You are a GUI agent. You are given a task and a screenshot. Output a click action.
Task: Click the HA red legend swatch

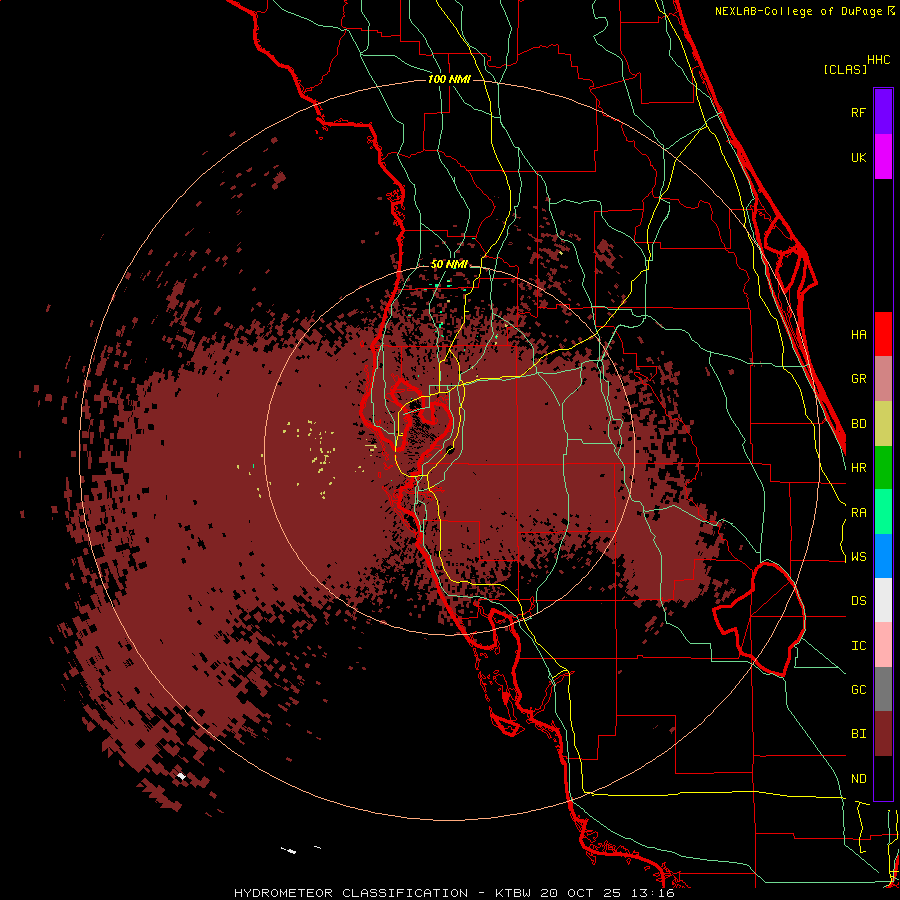click(x=883, y=334)
